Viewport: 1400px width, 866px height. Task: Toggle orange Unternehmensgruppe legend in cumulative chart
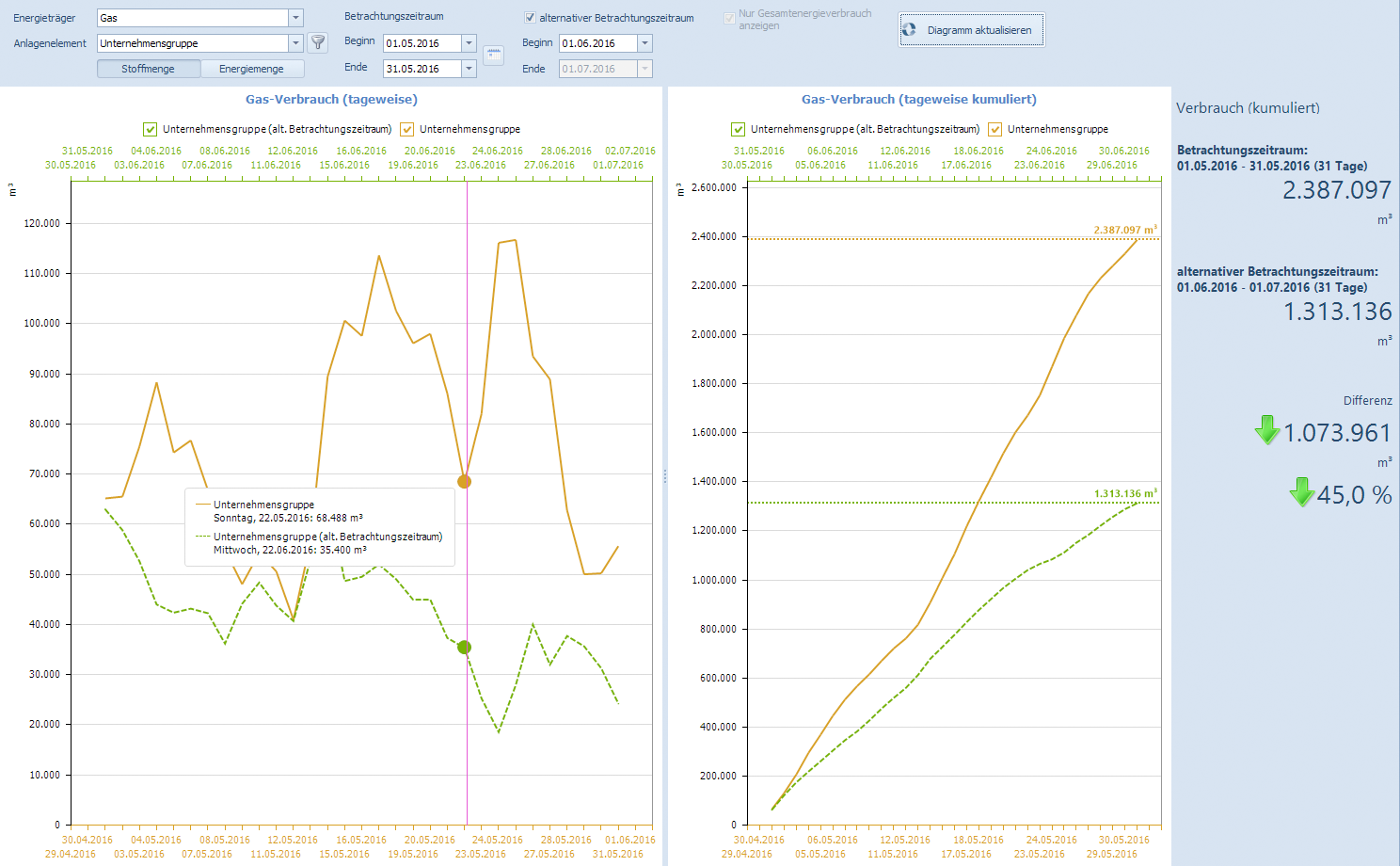pos(994,129)
